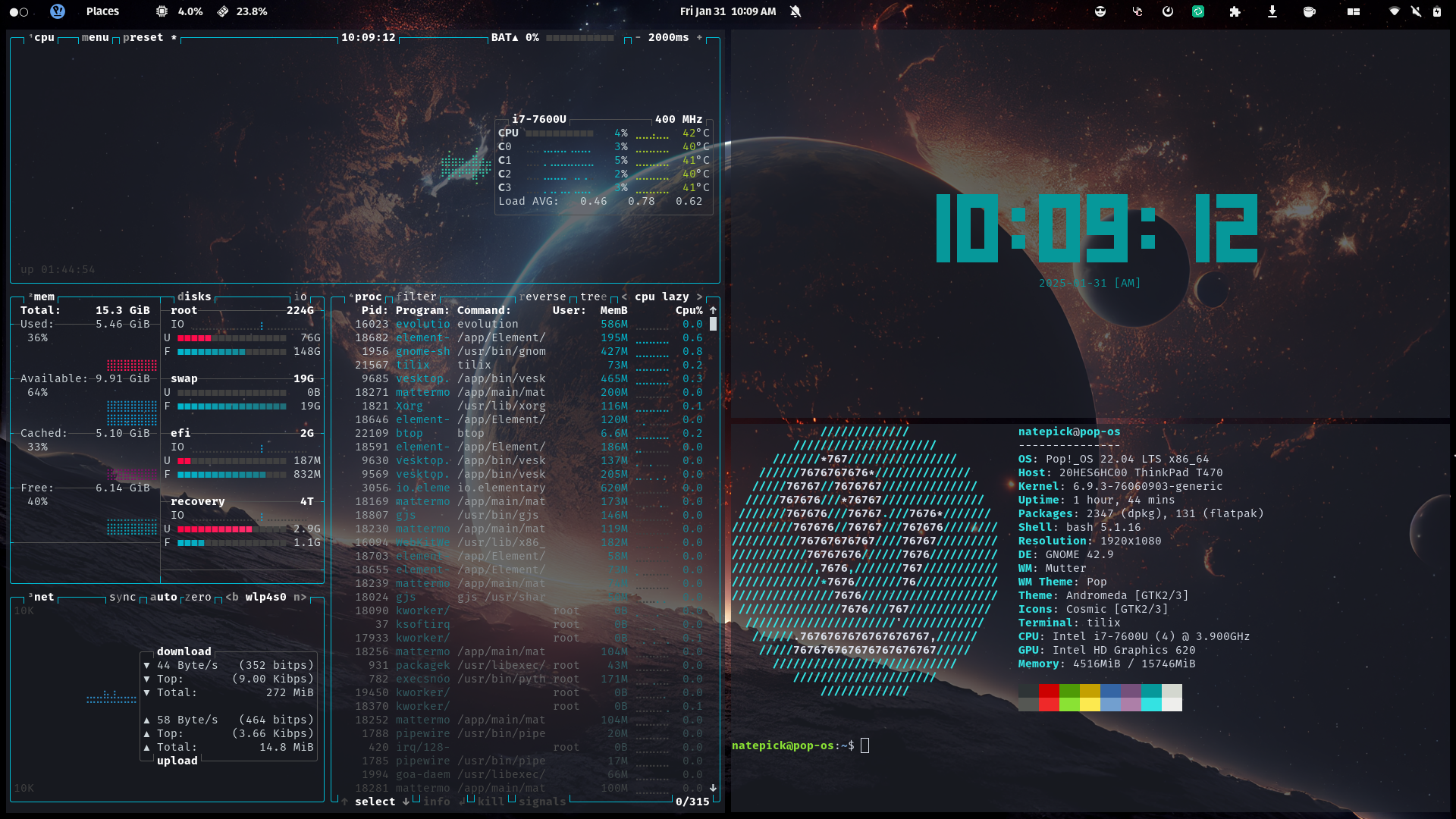The height and width of the screenshot is (819, 1456).
Task: Open the sunglasses emoji tray icon
Action: click(1100, 11)
